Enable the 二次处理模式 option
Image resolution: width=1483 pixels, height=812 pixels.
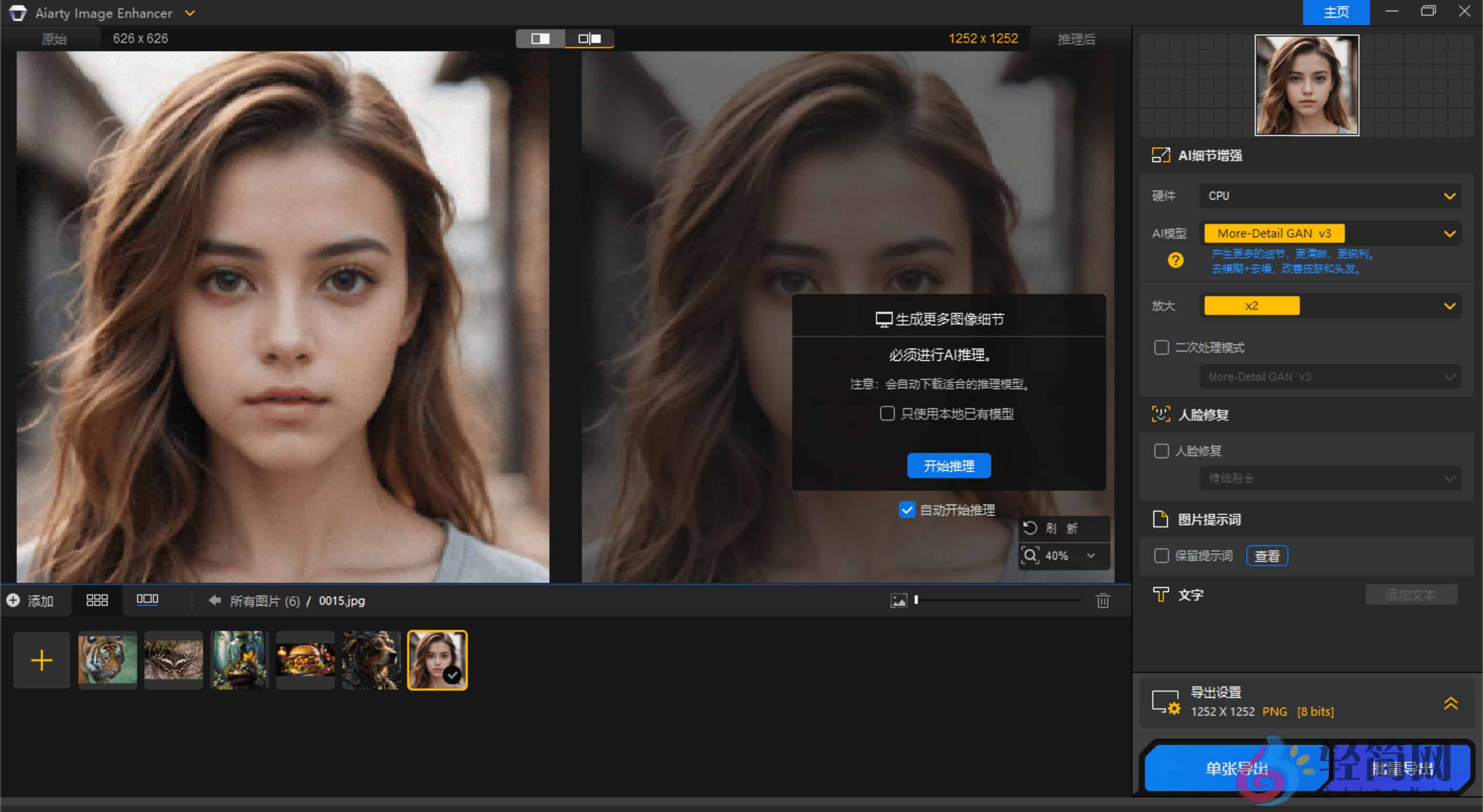1161,347
